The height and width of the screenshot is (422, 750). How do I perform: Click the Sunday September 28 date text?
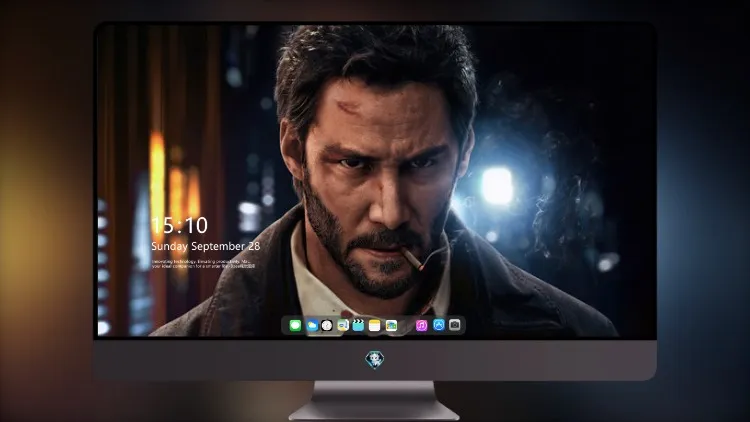206,246
